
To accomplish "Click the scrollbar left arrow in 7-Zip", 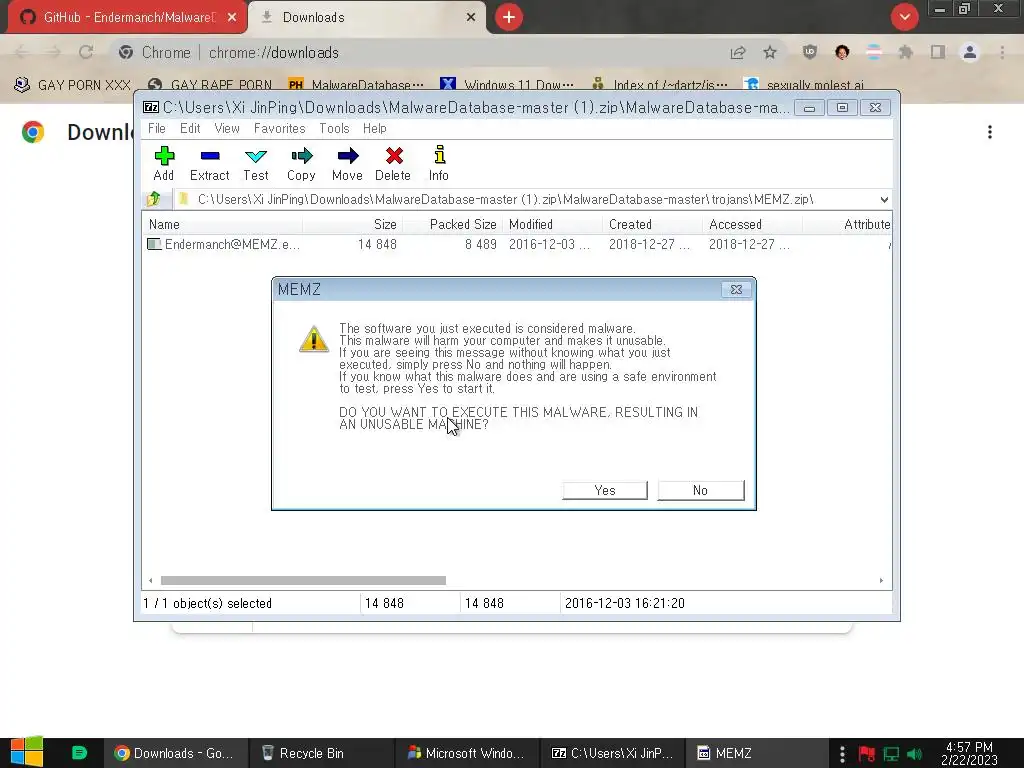I will 151,581.
